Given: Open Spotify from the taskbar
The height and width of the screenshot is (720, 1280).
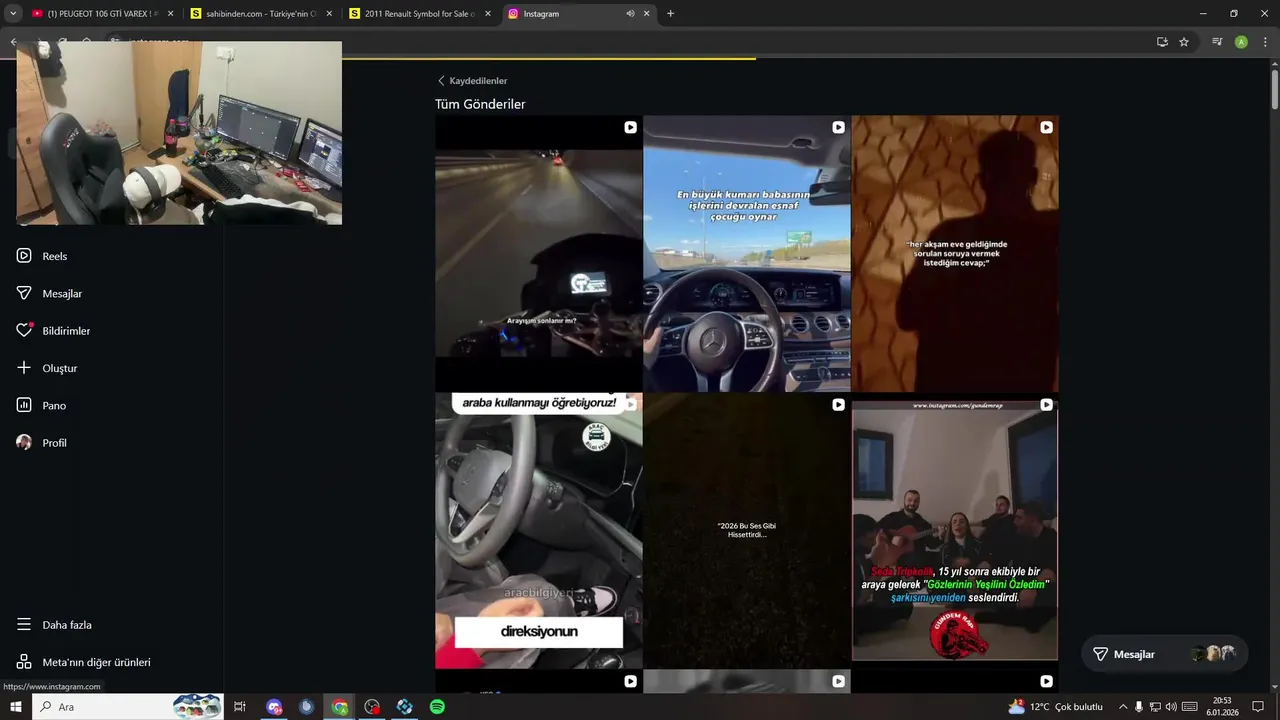Looking at the screenshot, I should 437,707.
